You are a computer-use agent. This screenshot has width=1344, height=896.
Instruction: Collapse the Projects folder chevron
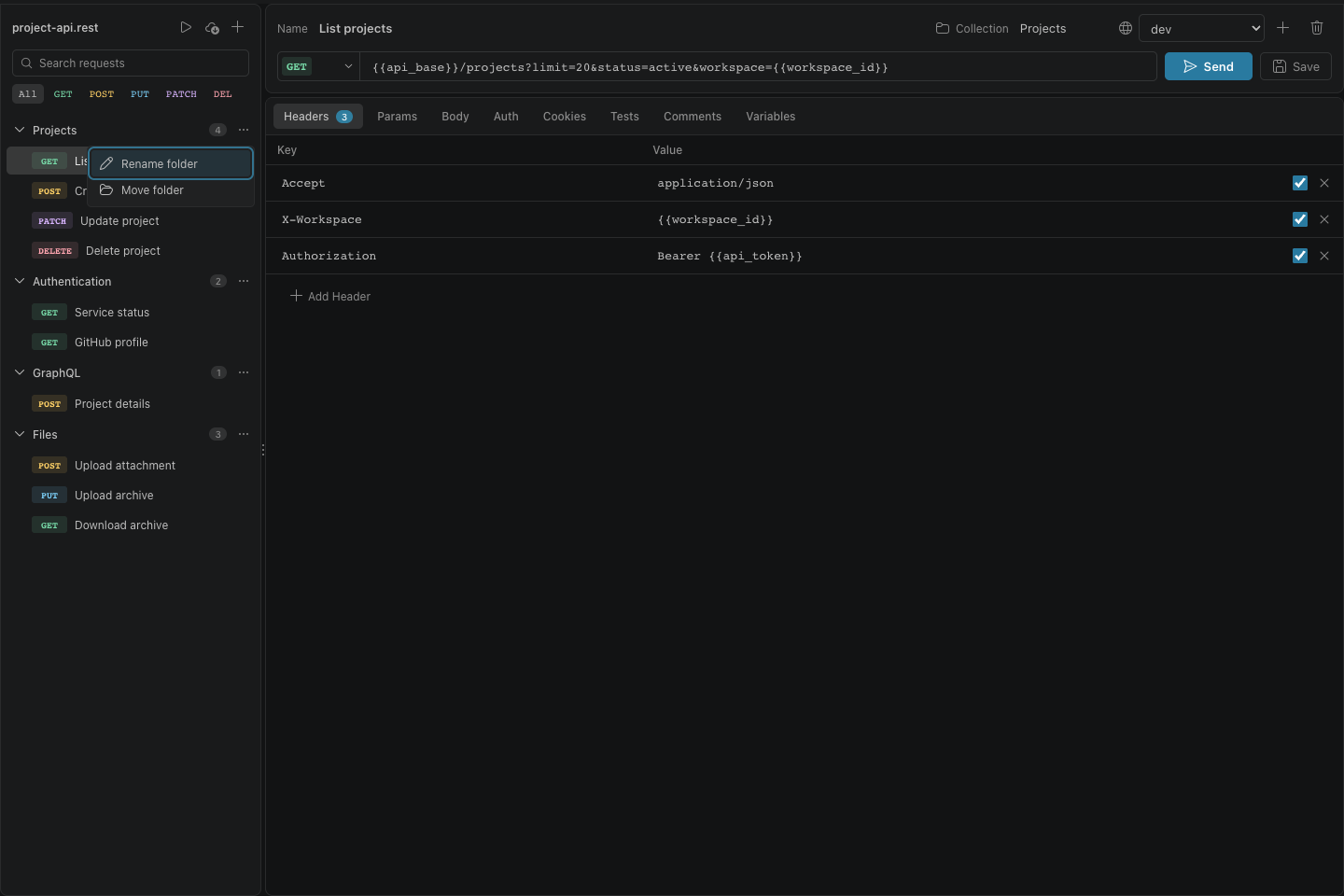[x=20, y=130]
